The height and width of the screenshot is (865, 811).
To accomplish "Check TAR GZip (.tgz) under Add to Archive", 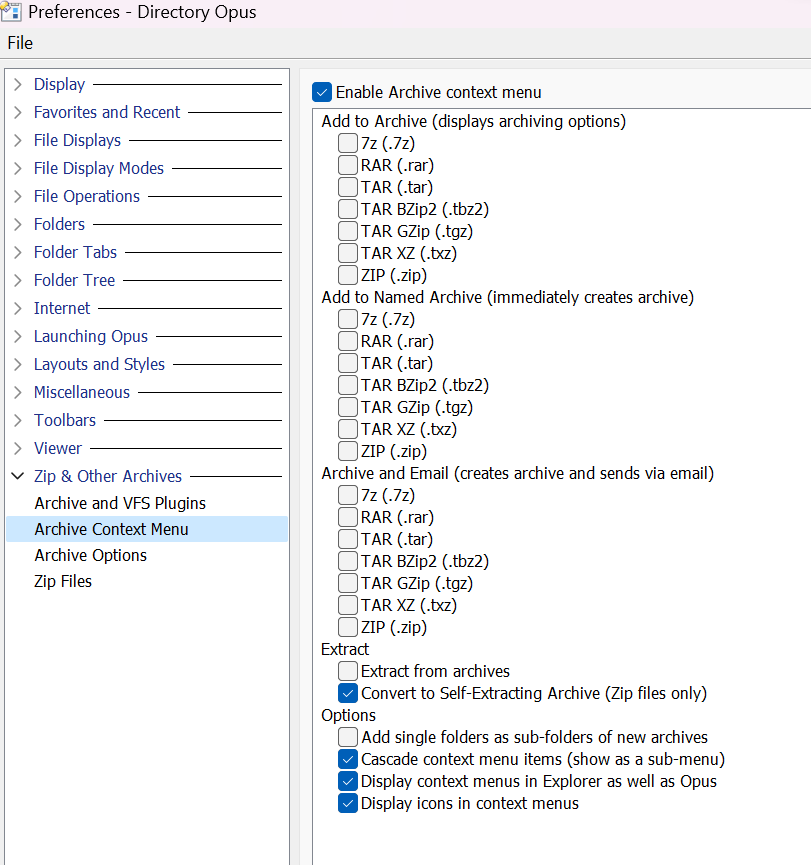I will pos(348,231).
